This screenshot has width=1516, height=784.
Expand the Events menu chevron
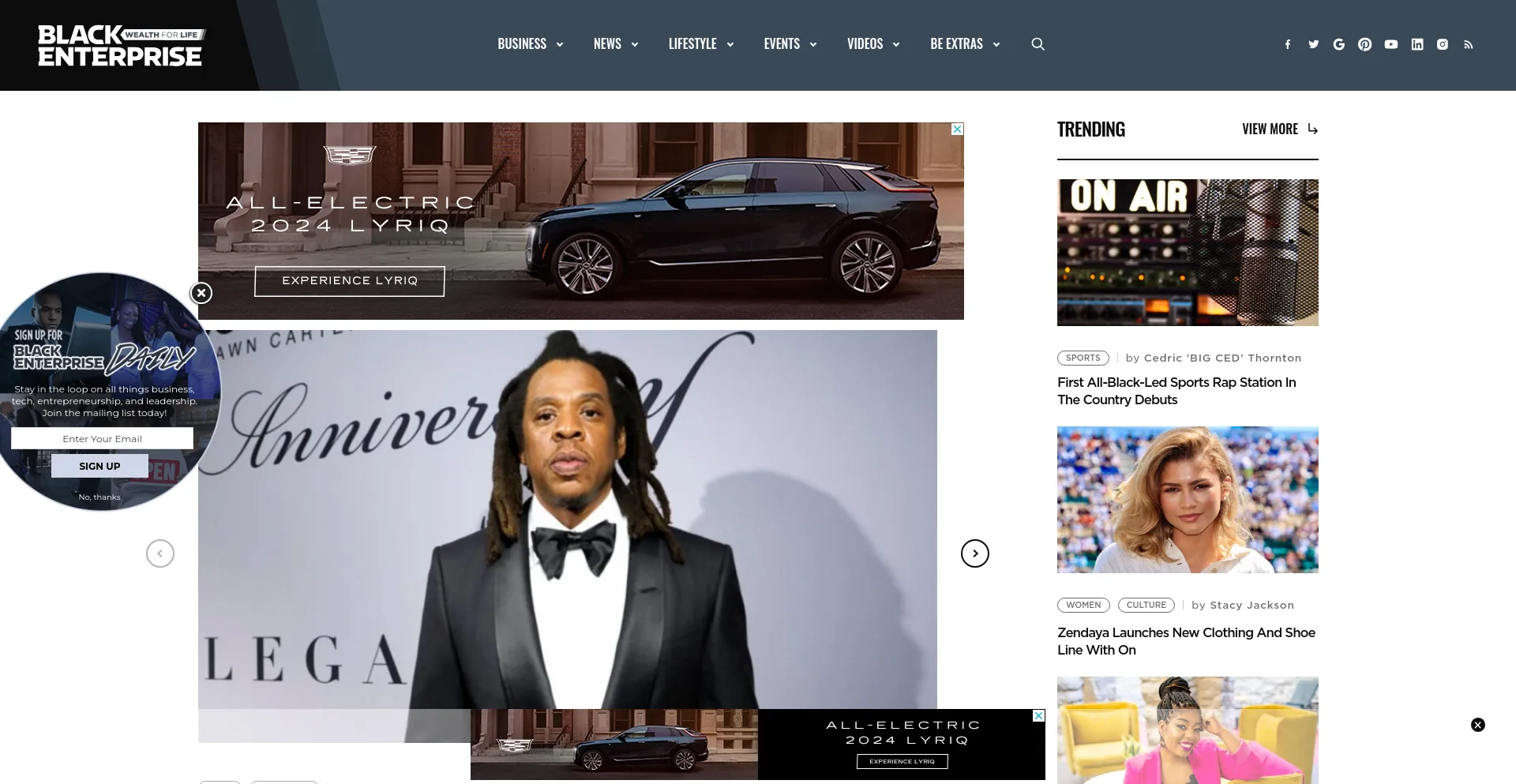pos(813,45)
